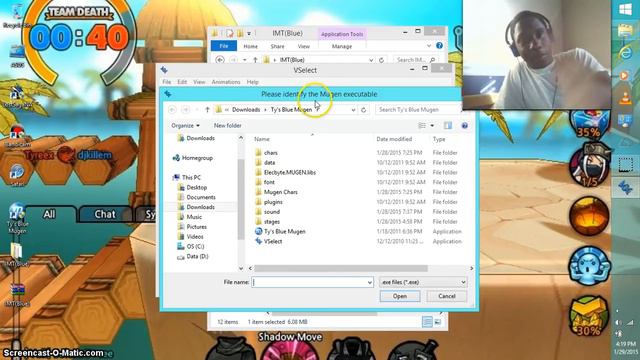Change the file view layout icon
640x360 pixels.
[x=422, y=126]
